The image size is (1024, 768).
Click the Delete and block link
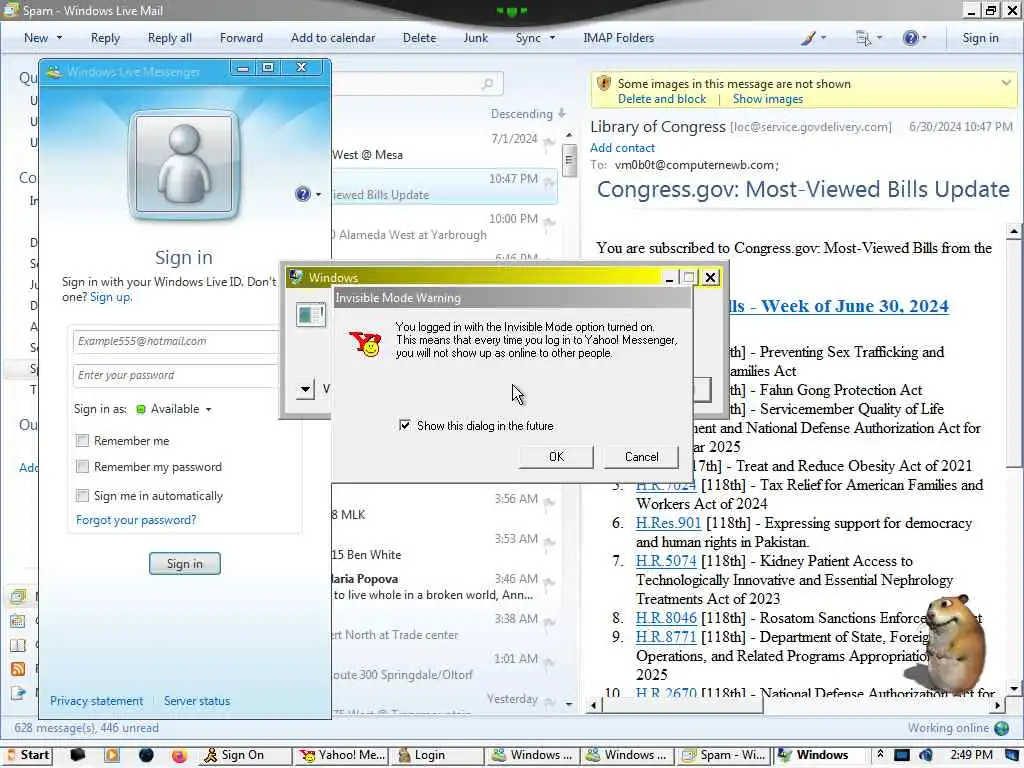[662, 99]
